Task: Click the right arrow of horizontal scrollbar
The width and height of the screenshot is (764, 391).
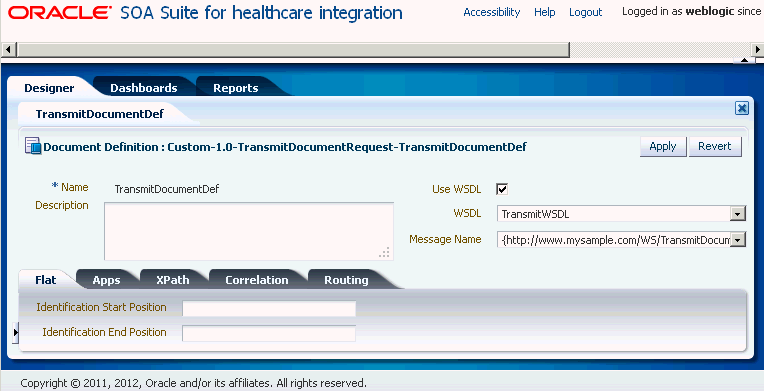Action: click(757, 50)
